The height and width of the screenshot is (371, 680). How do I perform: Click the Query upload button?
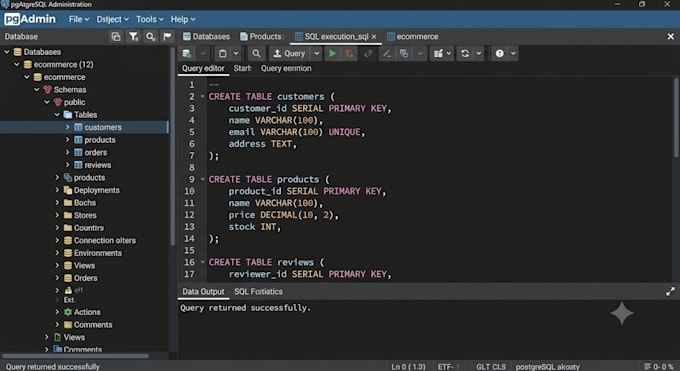point(289,53)
